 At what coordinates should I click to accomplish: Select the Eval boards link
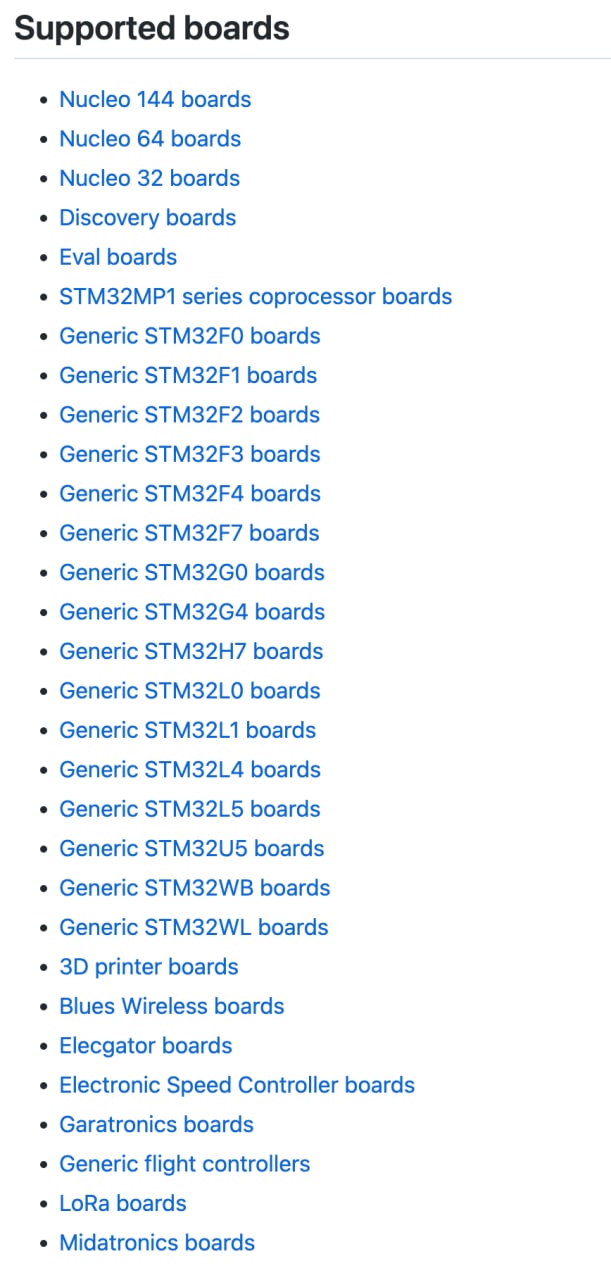click(118, 257)
